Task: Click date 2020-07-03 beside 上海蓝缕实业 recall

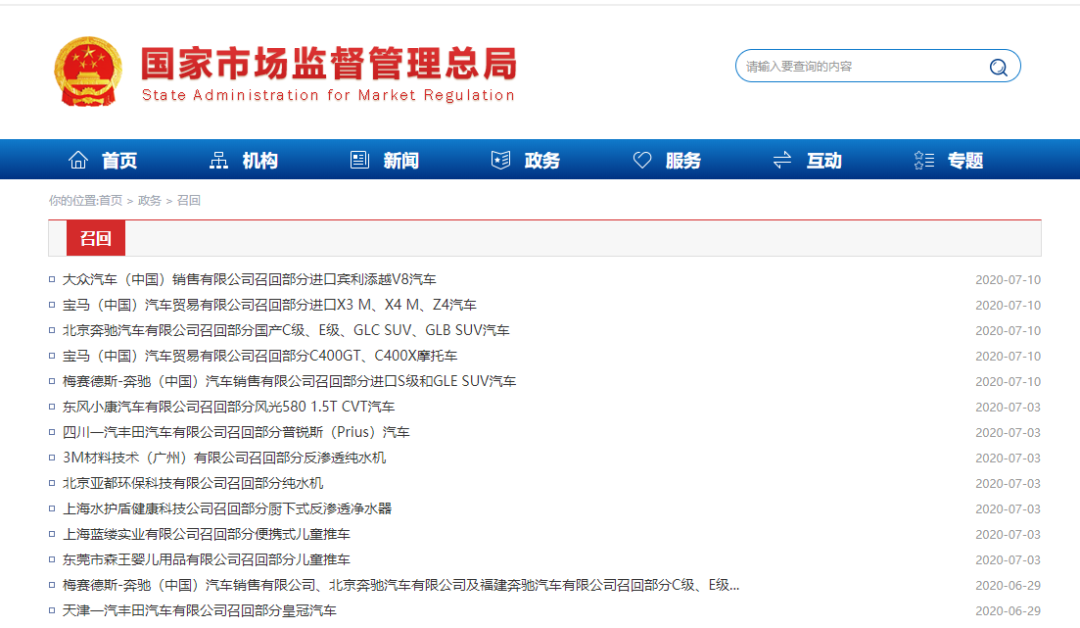Action: coord(1008,534)
